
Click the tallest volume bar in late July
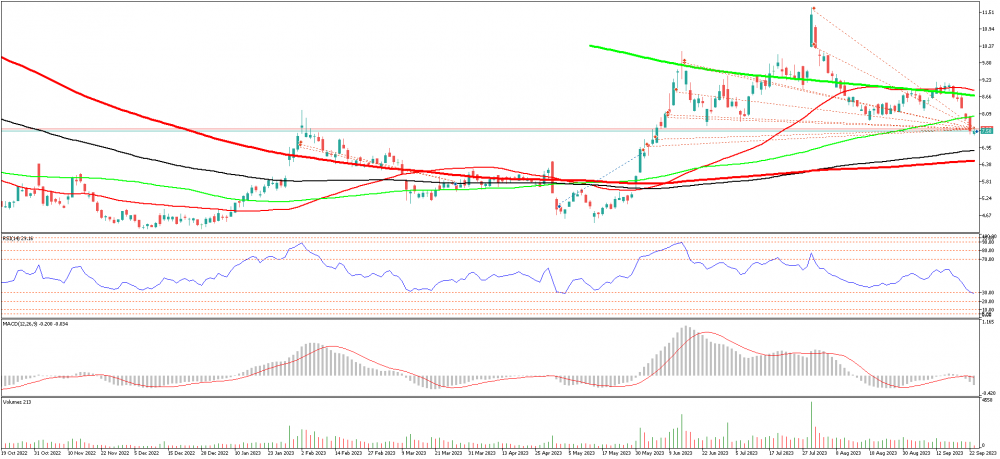point(812,424)
